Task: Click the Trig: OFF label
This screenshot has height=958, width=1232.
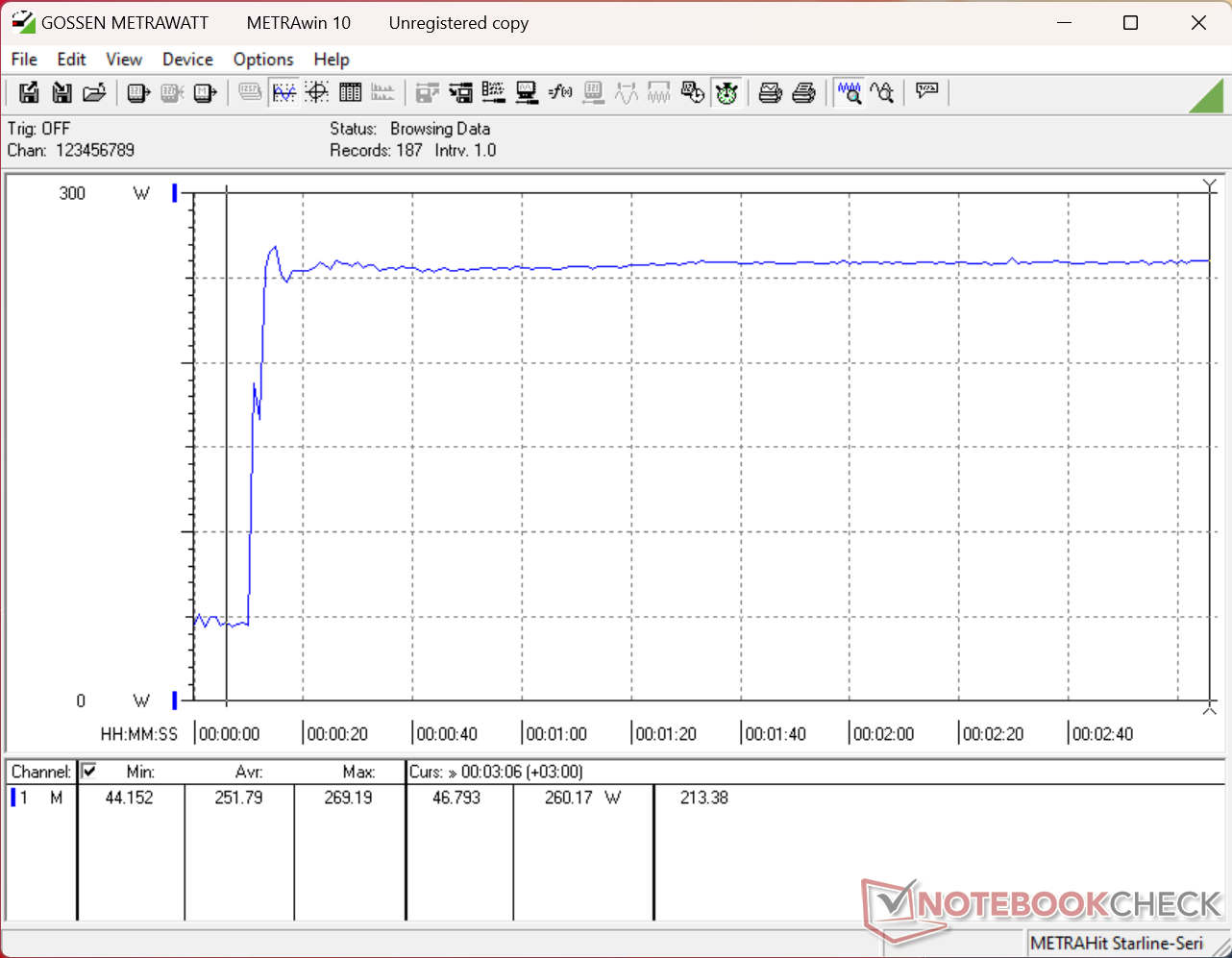Action: click(38, 129)
